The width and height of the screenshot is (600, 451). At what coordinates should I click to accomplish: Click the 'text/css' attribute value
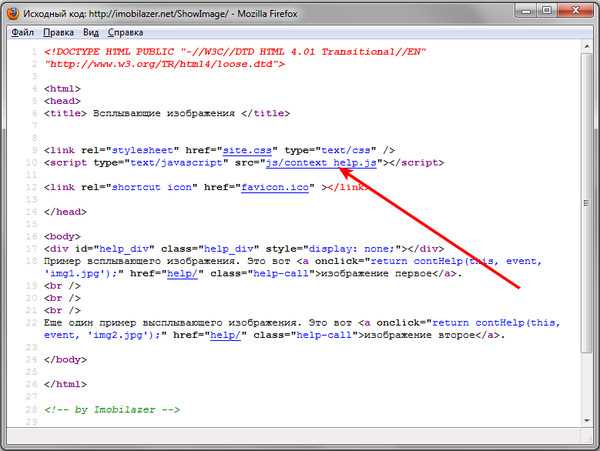(x=346, y=150)
